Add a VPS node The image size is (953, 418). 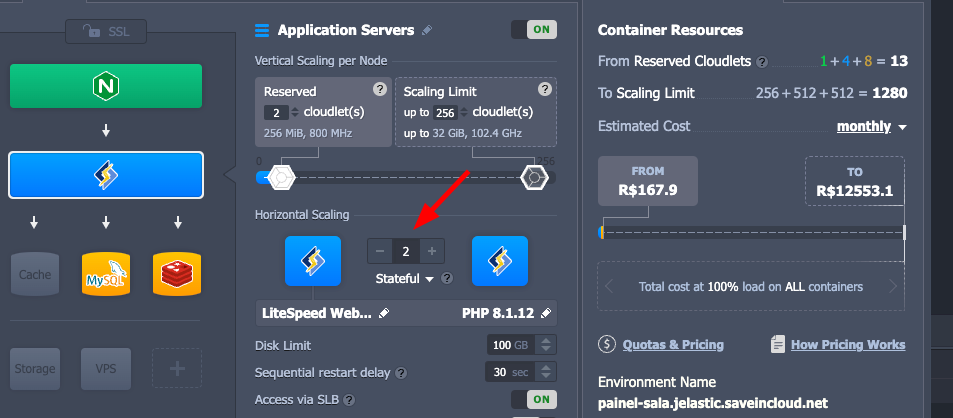coord(106,368)
